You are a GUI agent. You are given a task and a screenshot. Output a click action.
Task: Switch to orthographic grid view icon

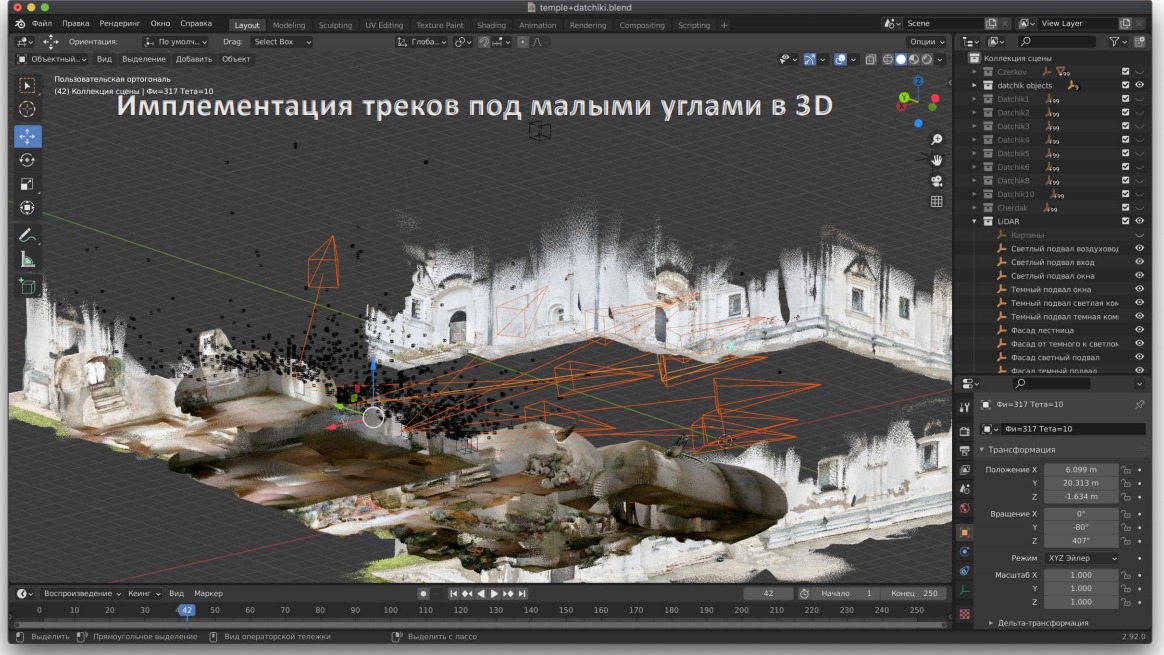[937, 201]
